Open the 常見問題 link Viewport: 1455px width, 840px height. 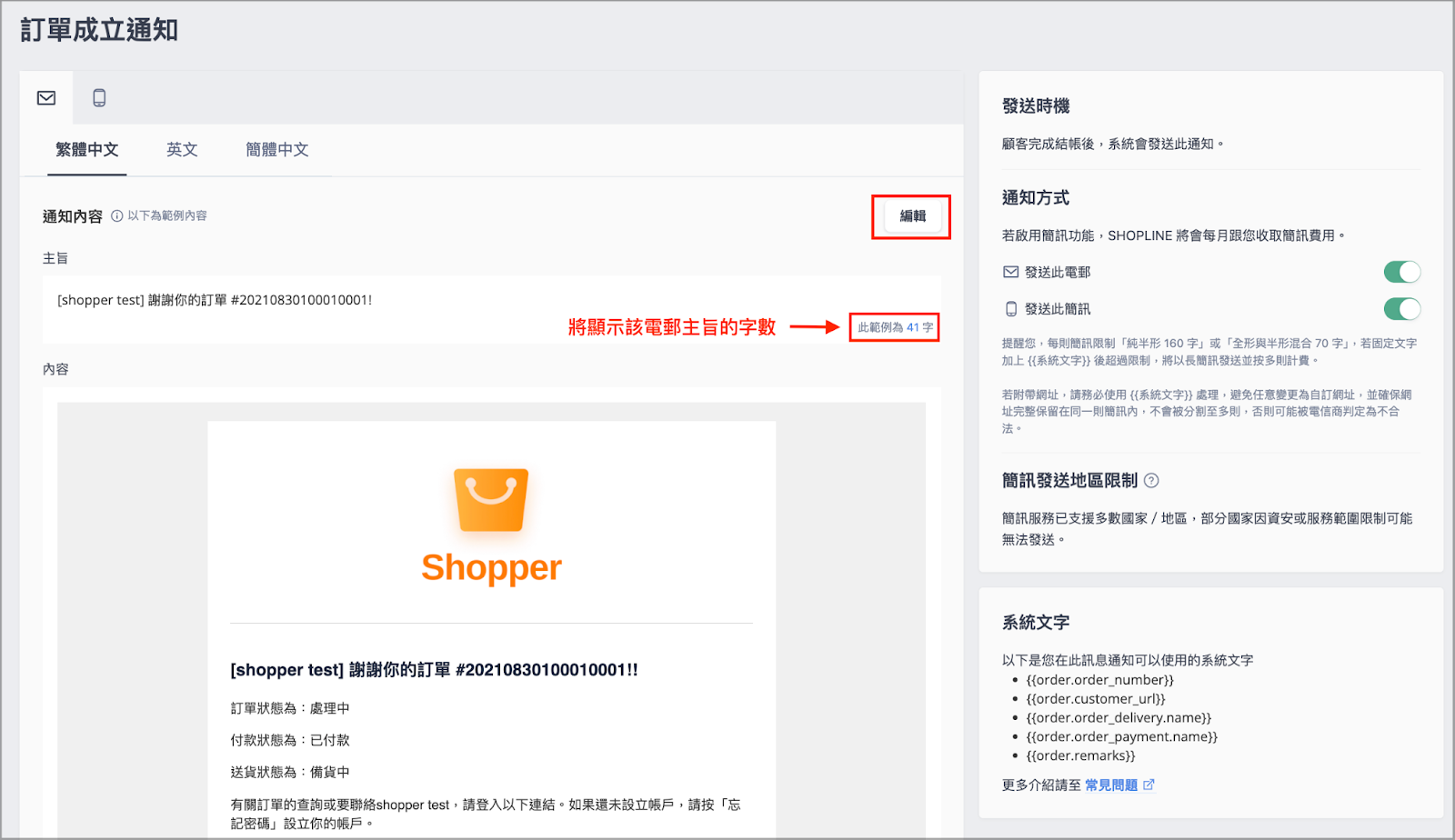(x=1111, y=785)
